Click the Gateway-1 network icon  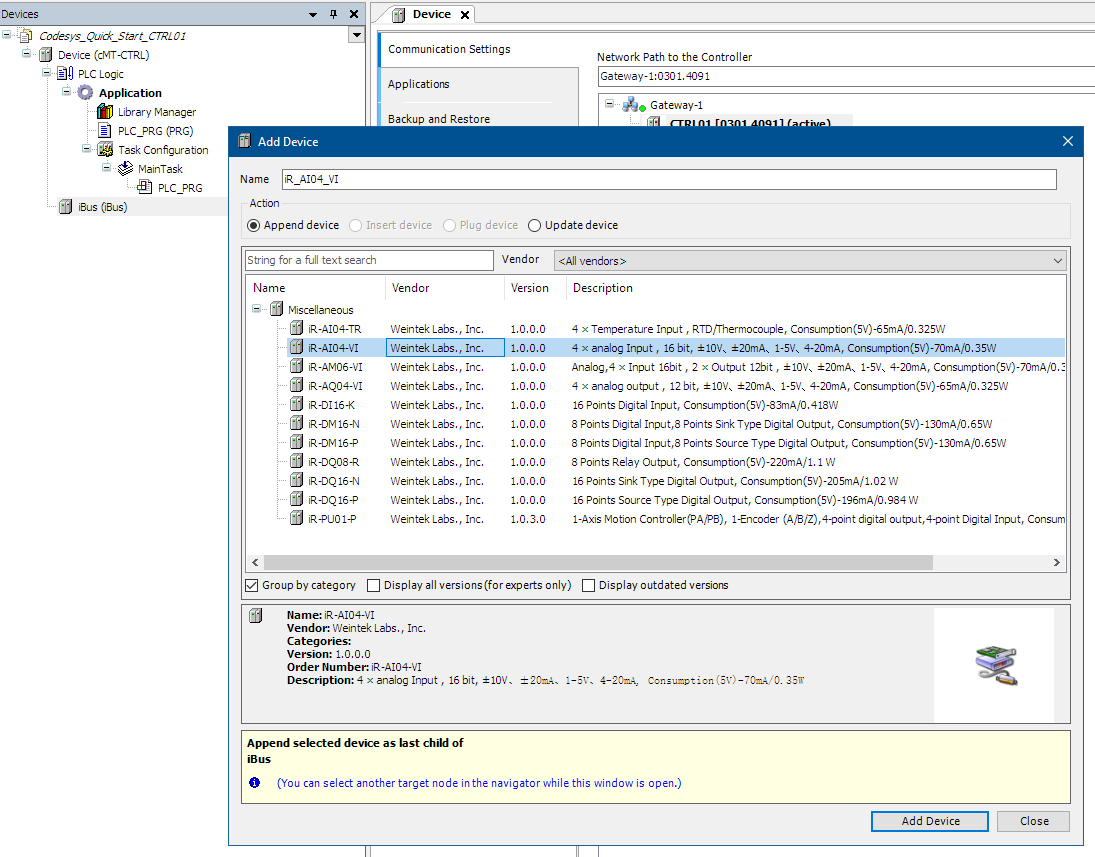click(x=633, y=105)
